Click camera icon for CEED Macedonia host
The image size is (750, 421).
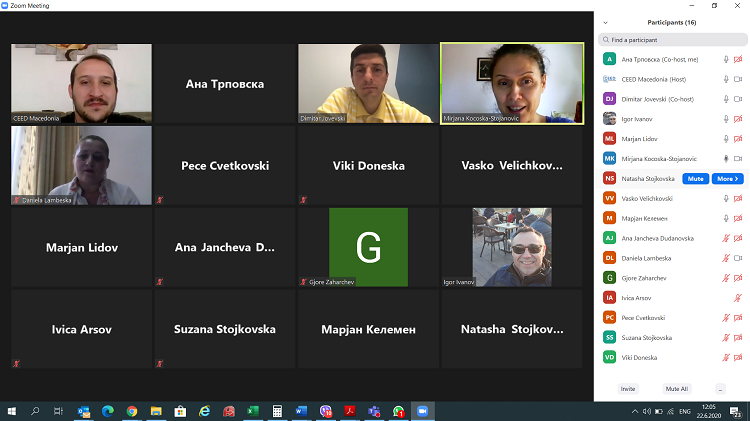(x=738, y=79)
